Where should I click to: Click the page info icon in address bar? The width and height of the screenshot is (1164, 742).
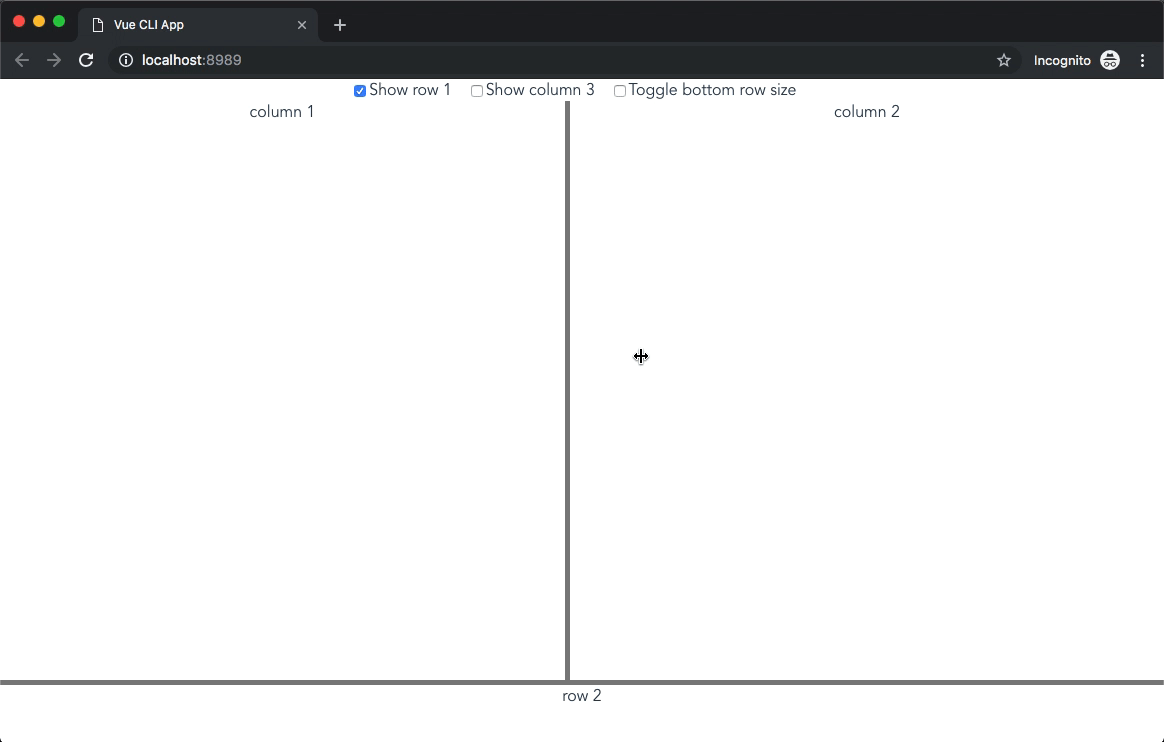pyautogui.click(x=125, y=60)
